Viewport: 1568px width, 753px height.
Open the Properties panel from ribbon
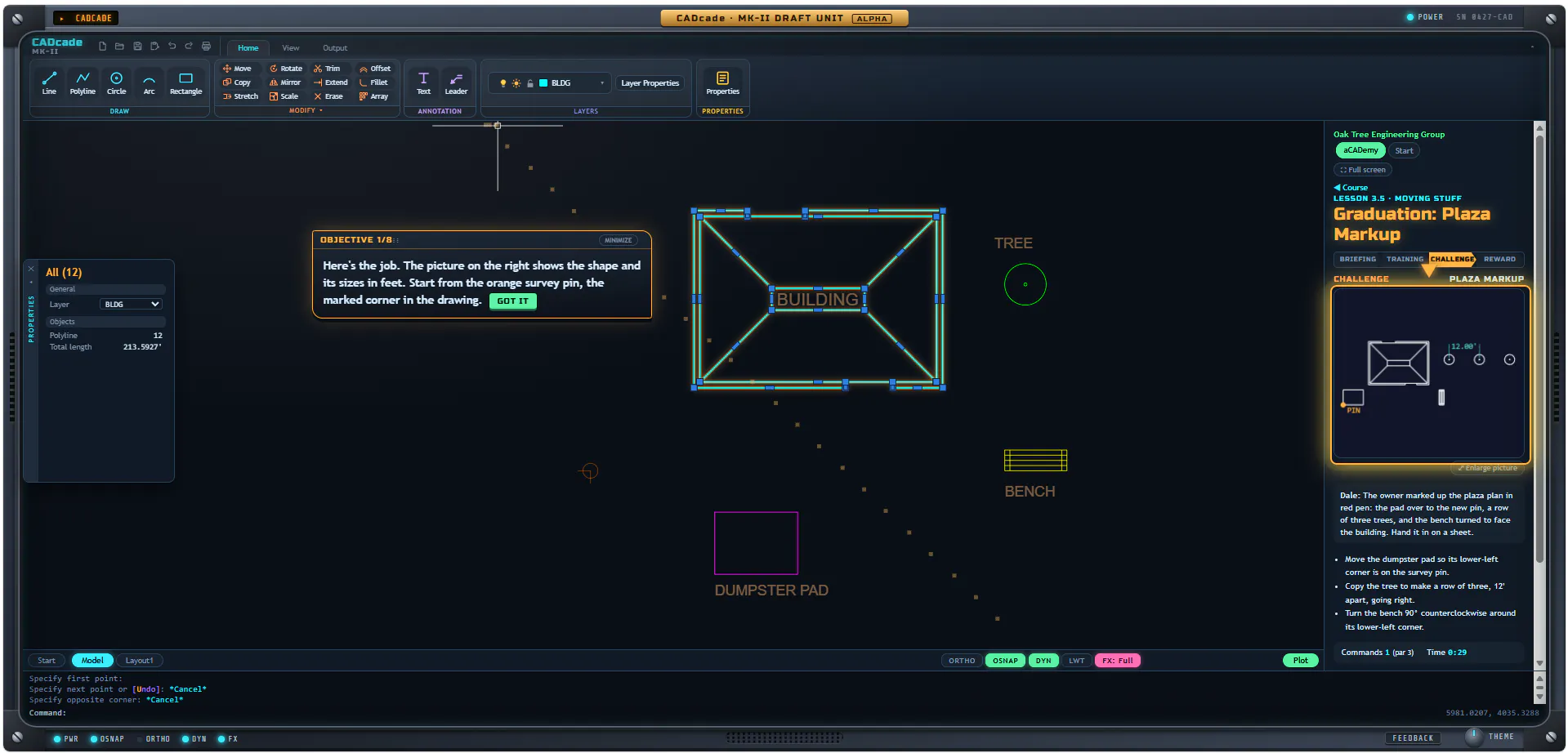click(722, 83)
